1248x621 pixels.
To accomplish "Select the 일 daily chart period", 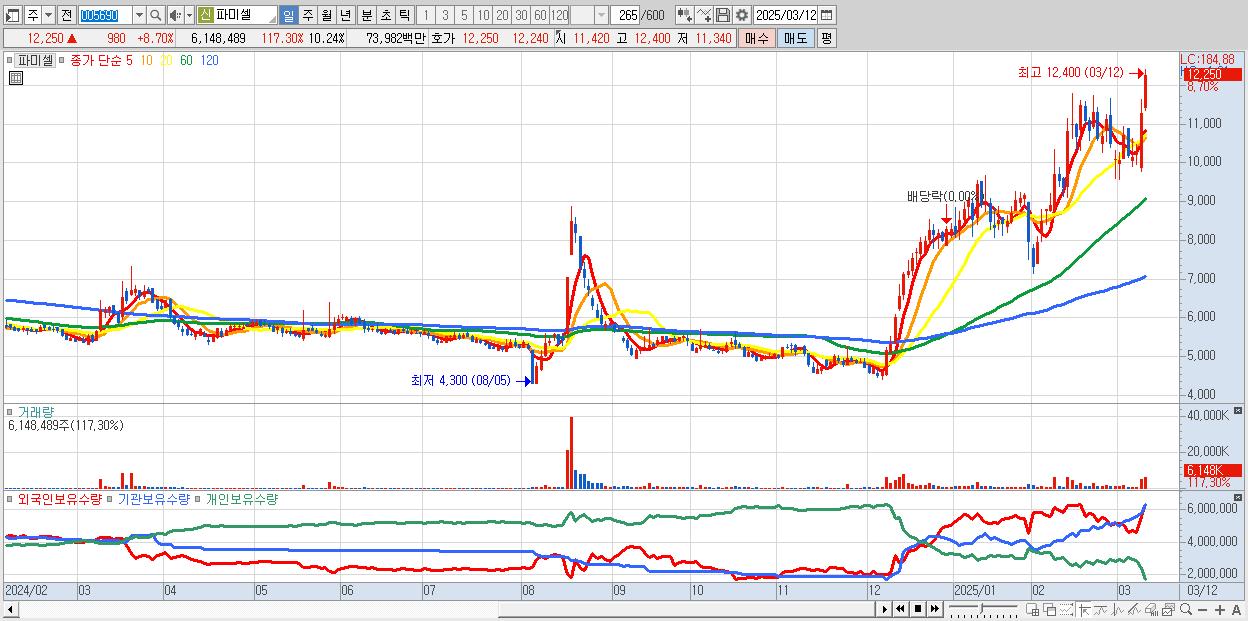I will [289, 15].
